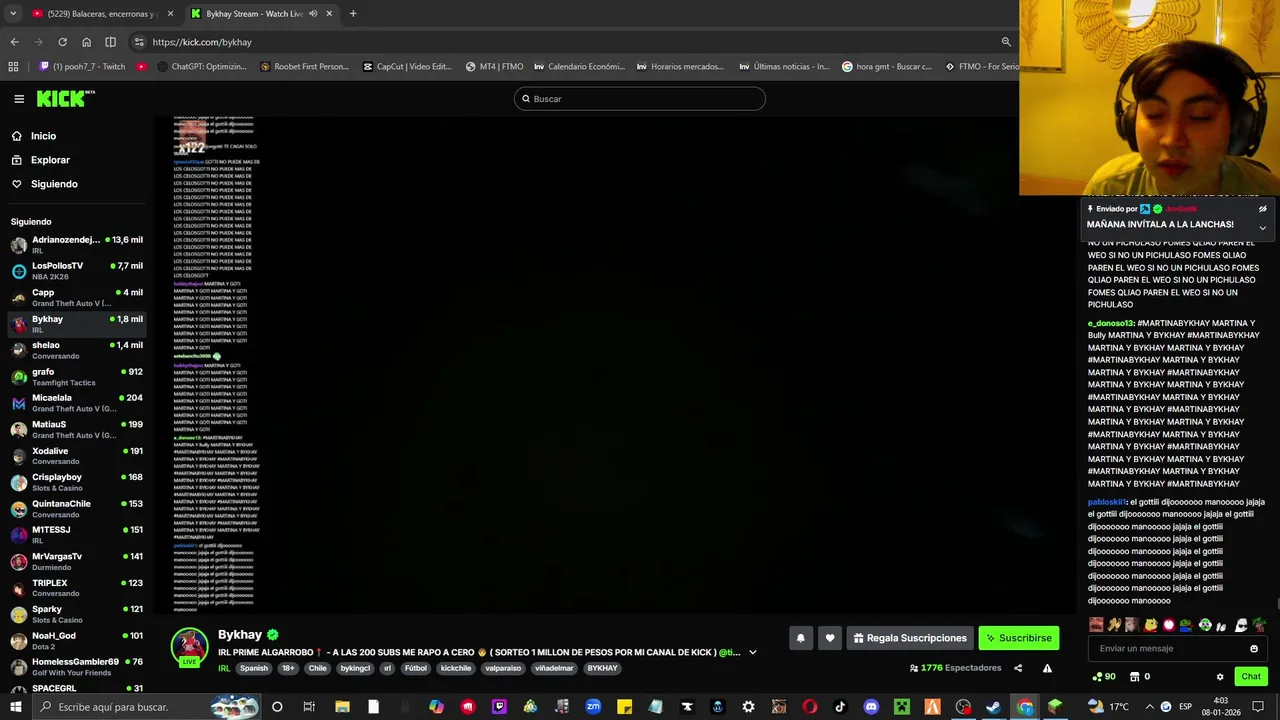Click the green Suscribirse button
The image size is (1280, 720).
pos(1018,638)
